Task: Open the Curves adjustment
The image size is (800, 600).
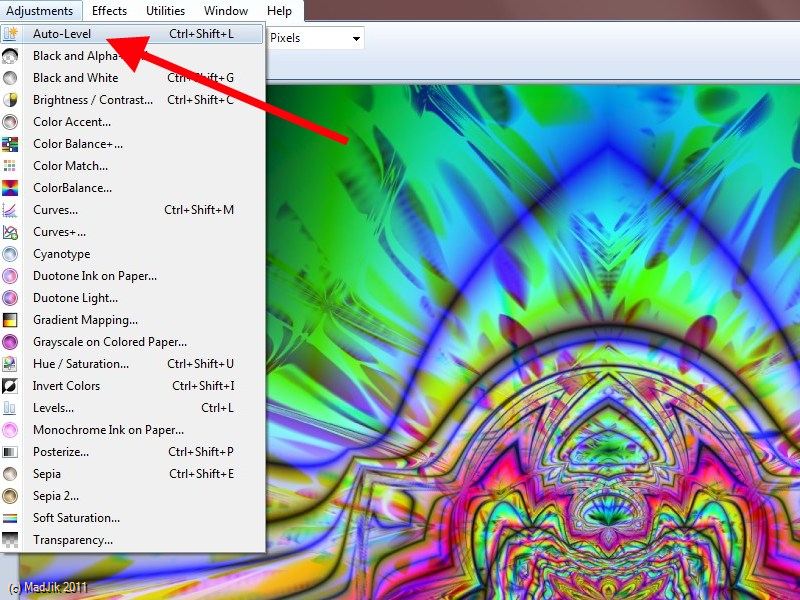Action: coord(132,210)
